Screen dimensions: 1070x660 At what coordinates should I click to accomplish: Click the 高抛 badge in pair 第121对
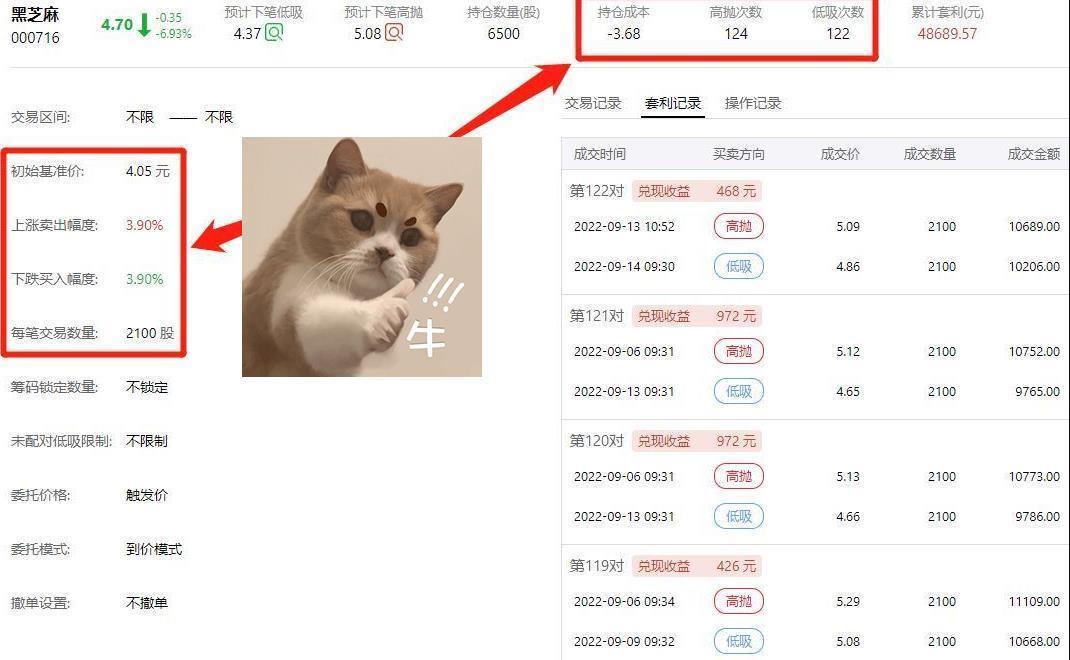[738, 351]
